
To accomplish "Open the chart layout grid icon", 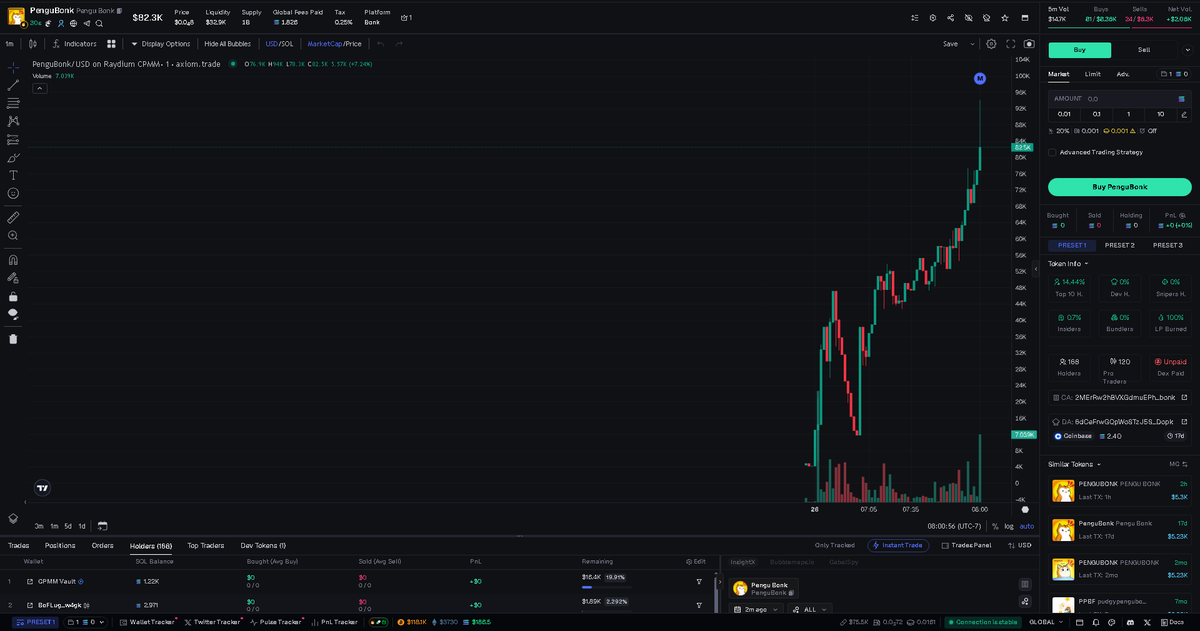I will click(x=111, y=44).
